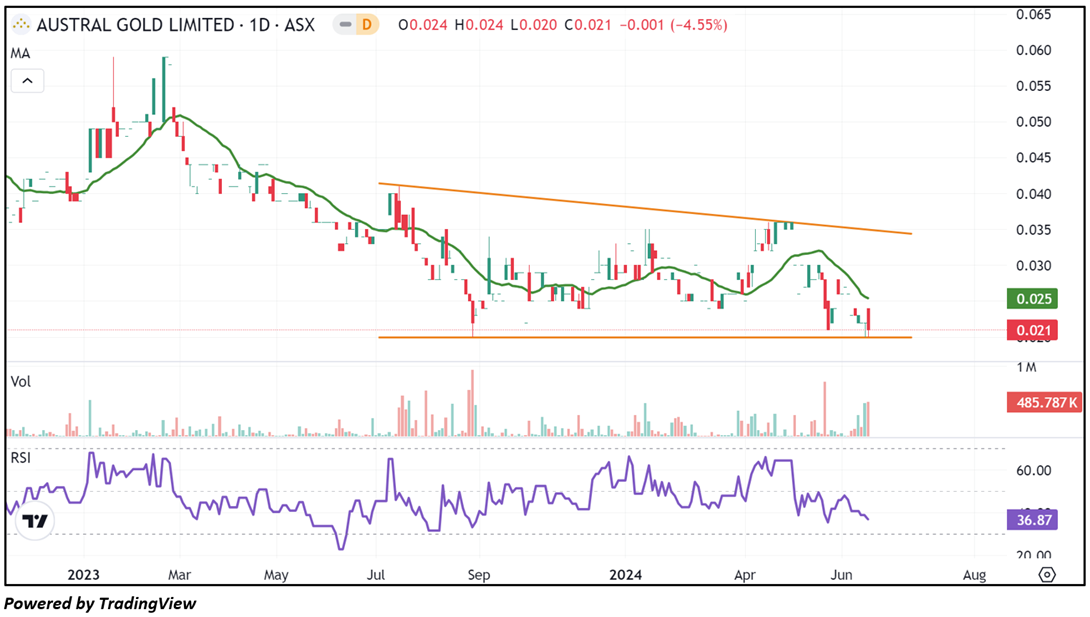Screen dimensions: 1090x617
Task: Select the horizontal orange support line
Action: [x=645, y=338]
